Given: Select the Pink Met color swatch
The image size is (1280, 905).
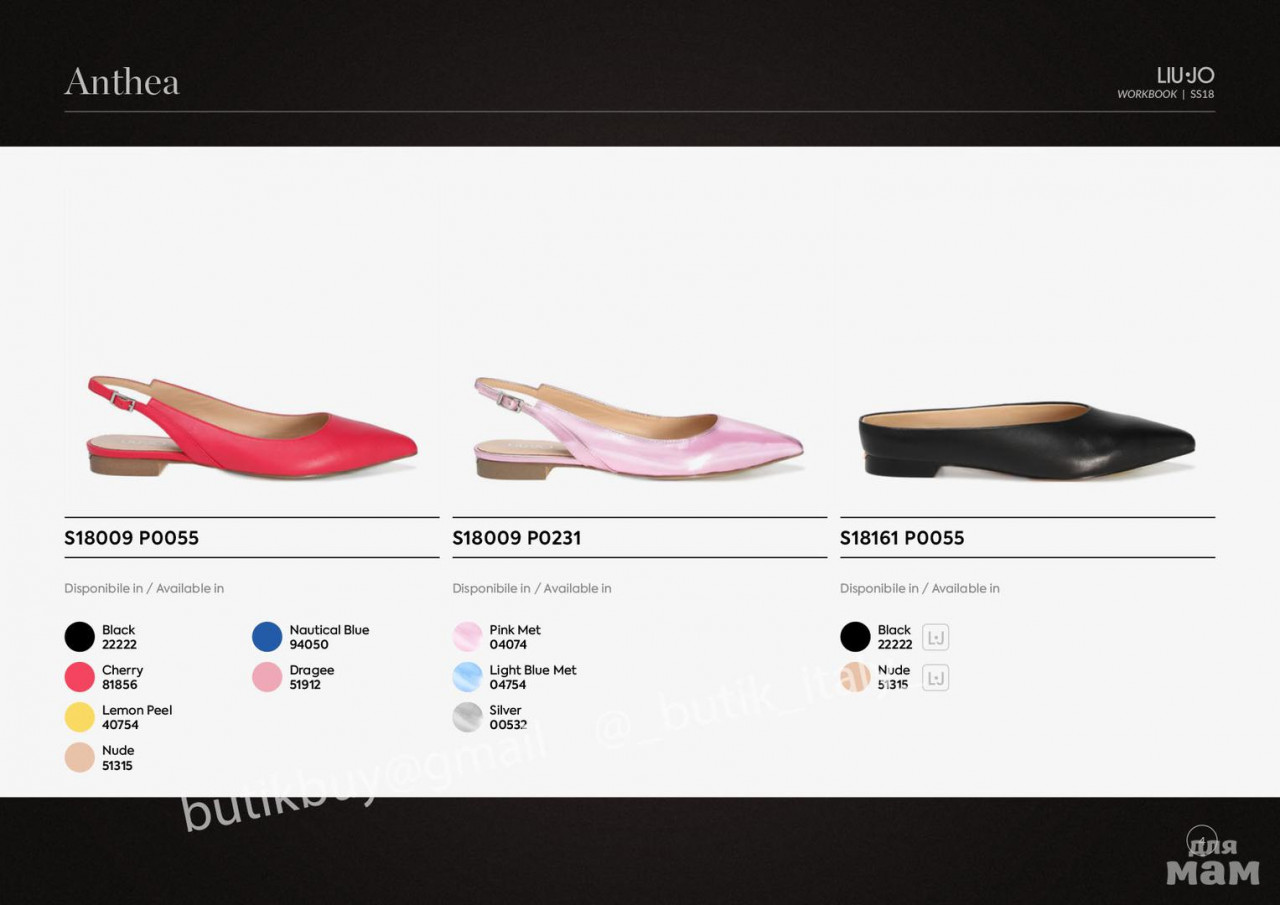Looking at the screenshot, I should pos(467,637).
